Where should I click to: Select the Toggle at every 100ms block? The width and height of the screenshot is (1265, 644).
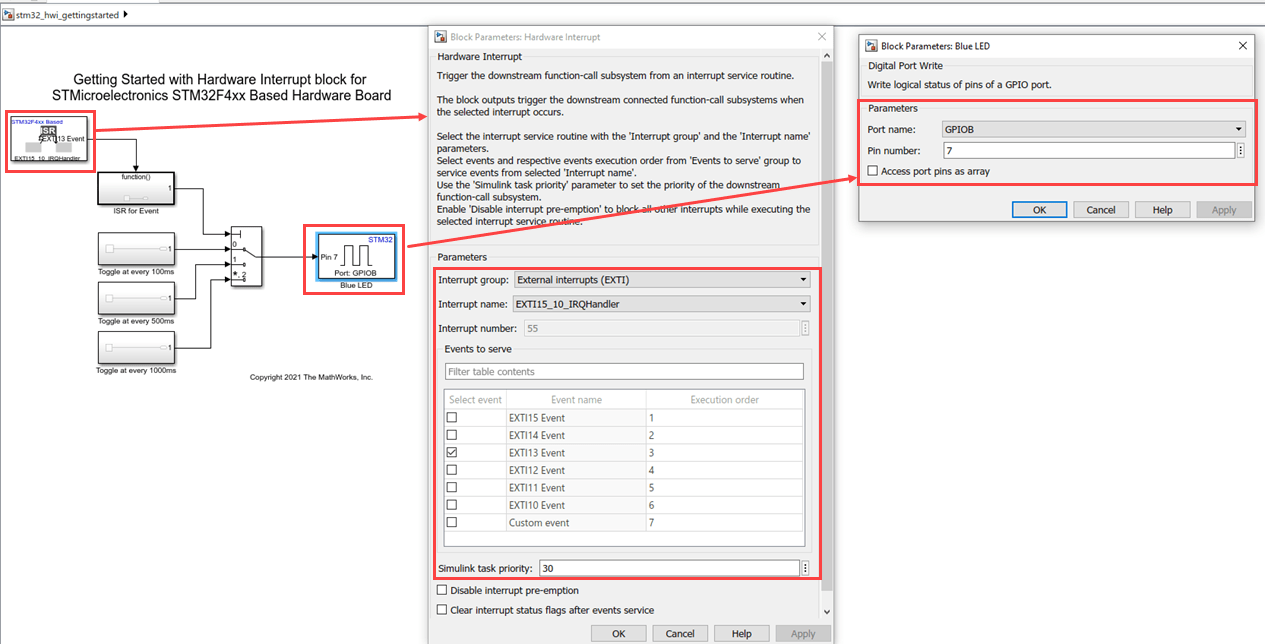(x=136, y=249)
